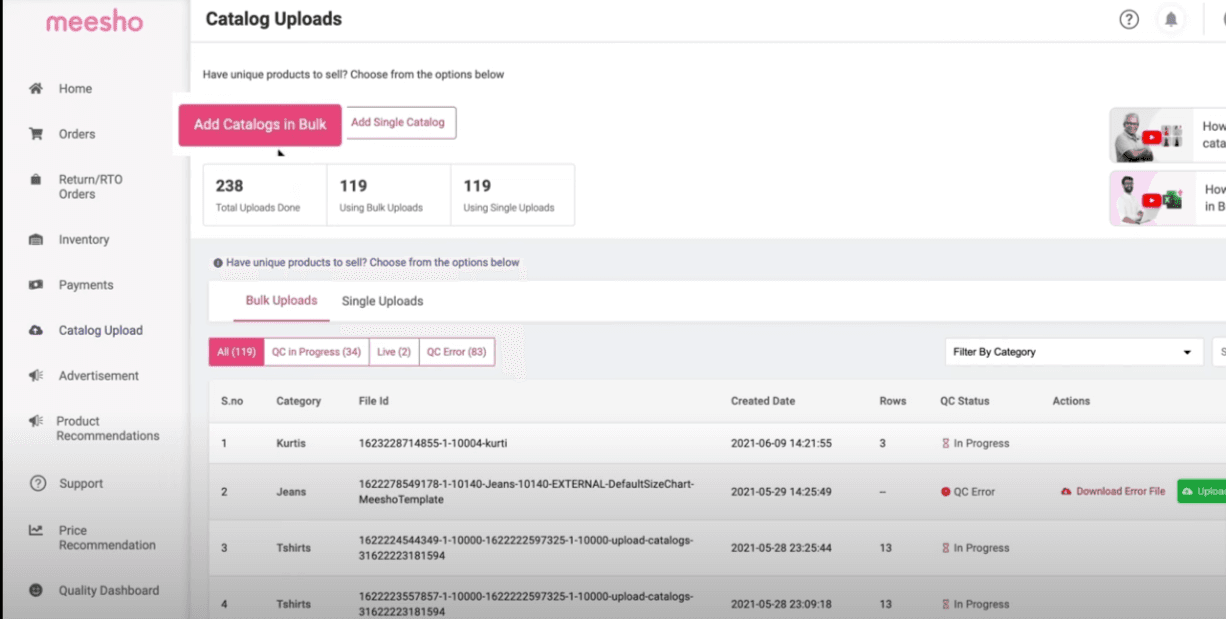Click the Add Catalogs in Bulk button
The image size is (1226, 619).
[x=259, y=123]
